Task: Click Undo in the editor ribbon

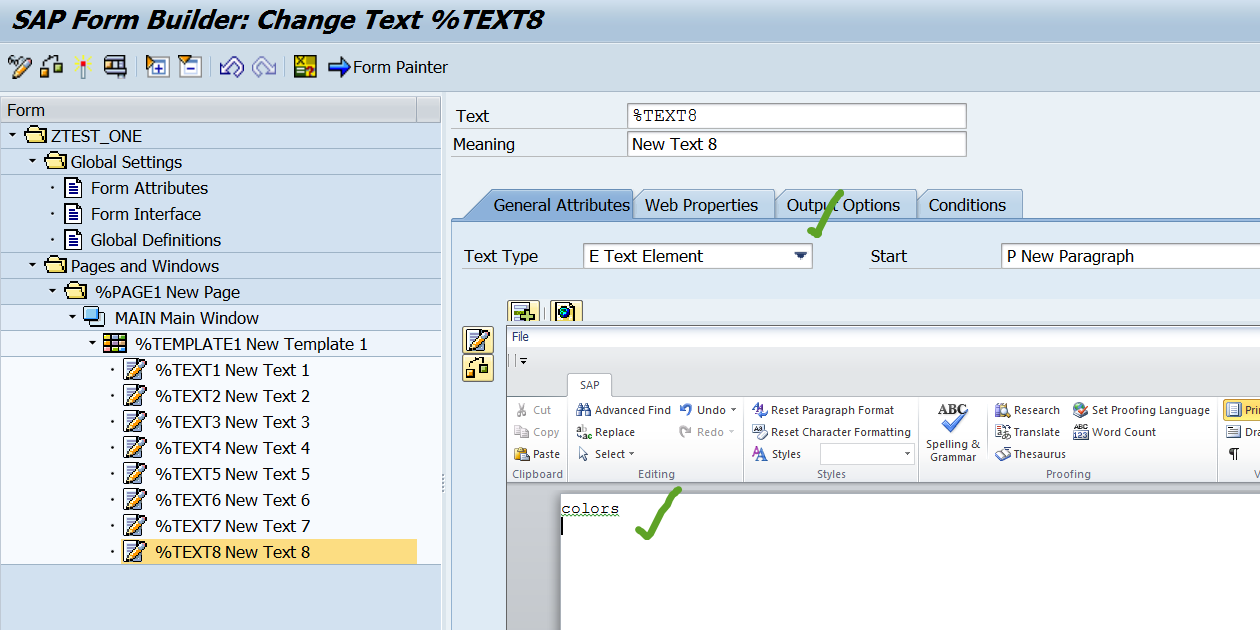Action: (702, 410)
